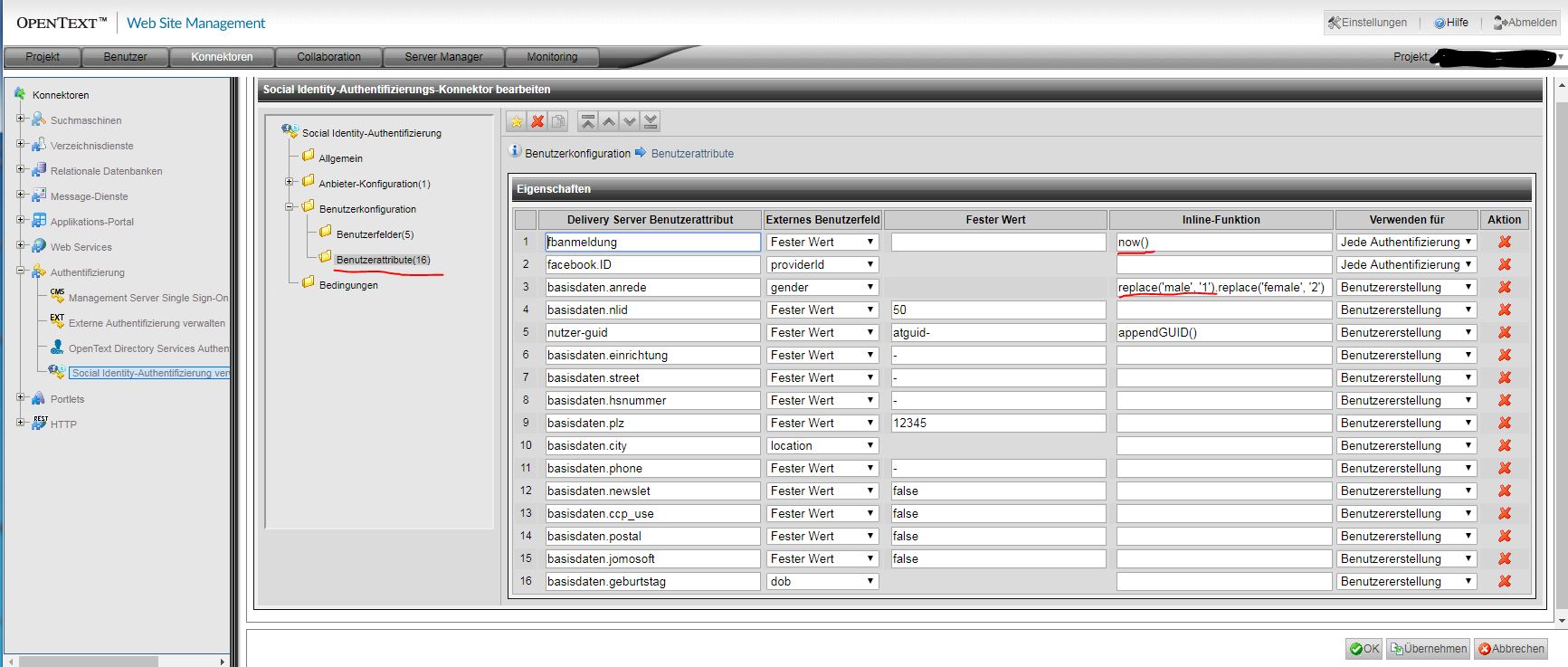1568x667 pixels.
Task: Expand the Anbieter-Konfiguration(1) tree node
Action: click(290, 182)
